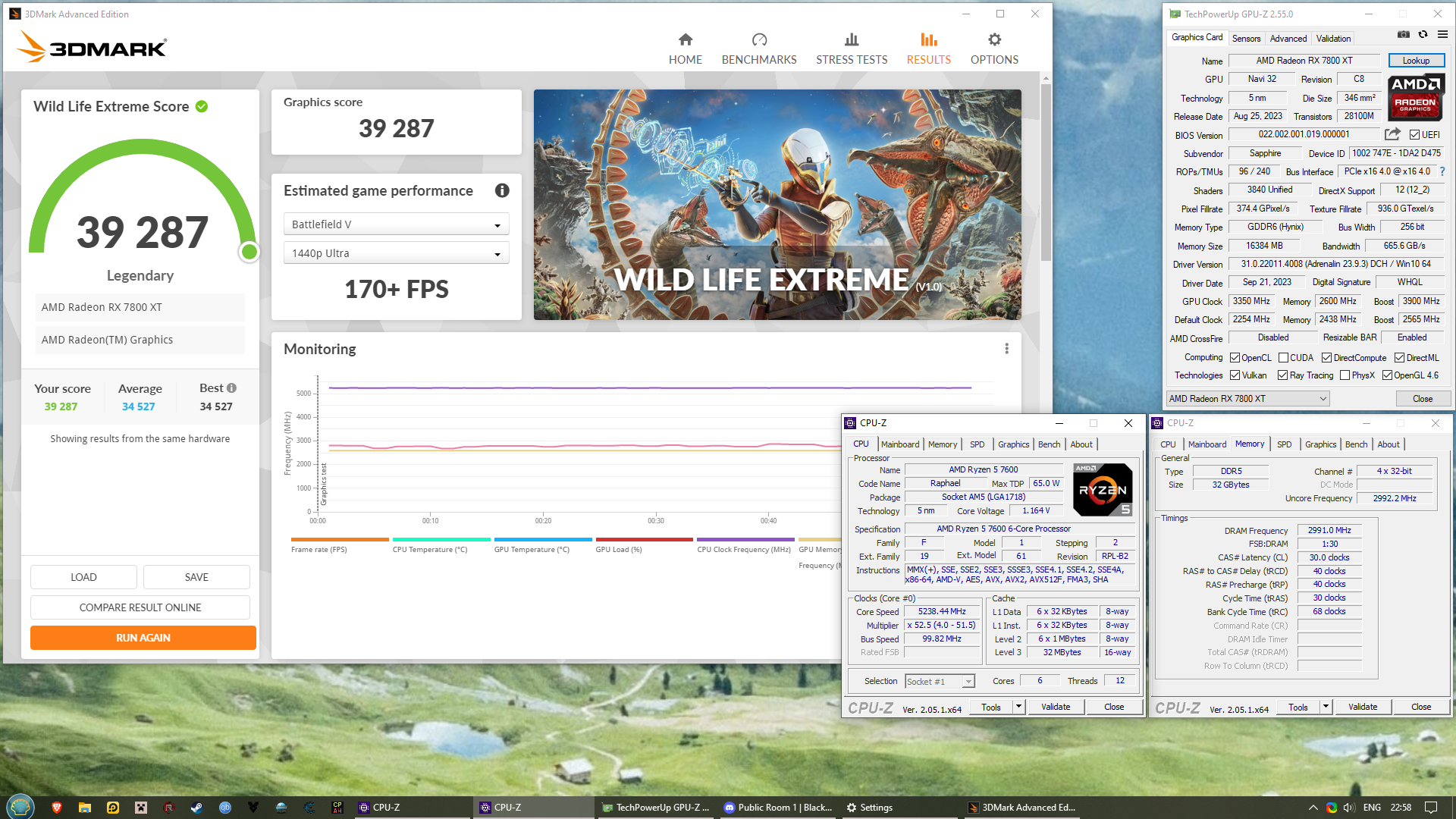This screenshot has height=819, width=1456.
Task: Take a GPU-Z screenshot with the camera icon
Action: [x=1404, y=35]
